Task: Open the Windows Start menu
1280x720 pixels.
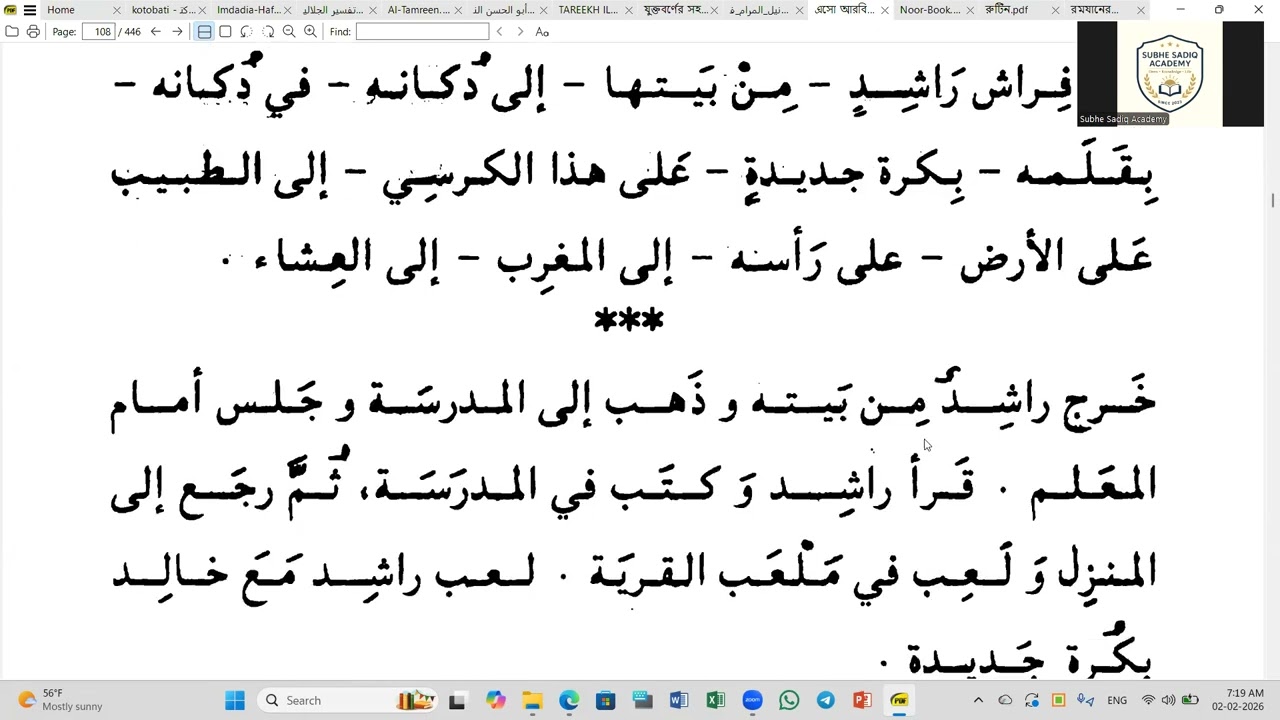Action: tap(235, 700)
